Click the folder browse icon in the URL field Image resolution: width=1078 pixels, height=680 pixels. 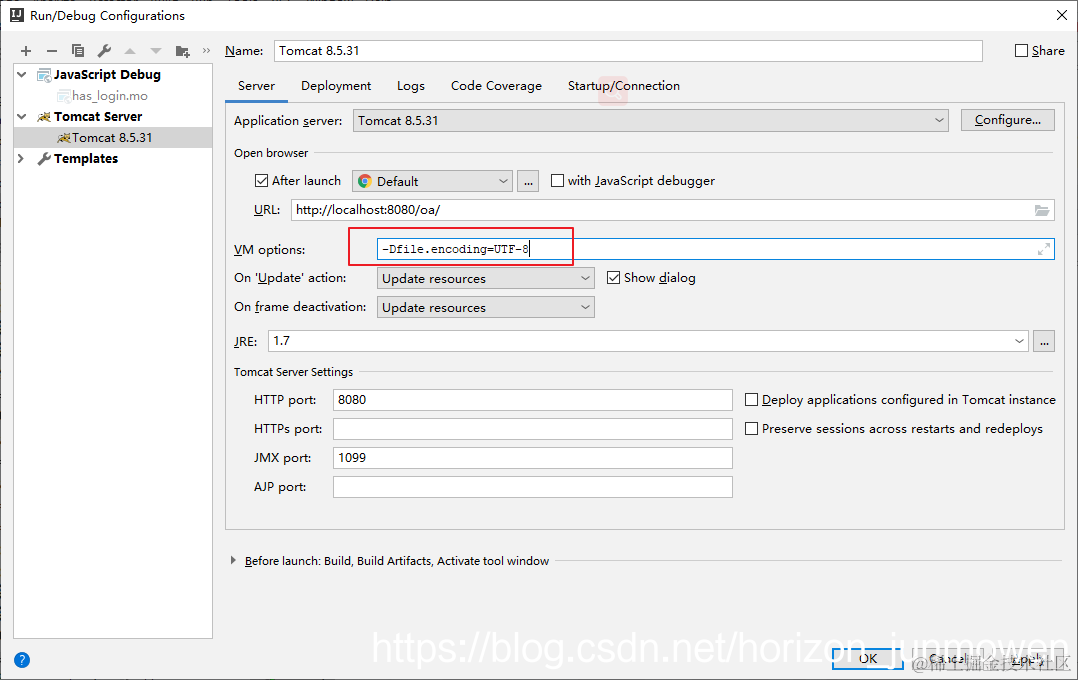[x=1042, y=210]
